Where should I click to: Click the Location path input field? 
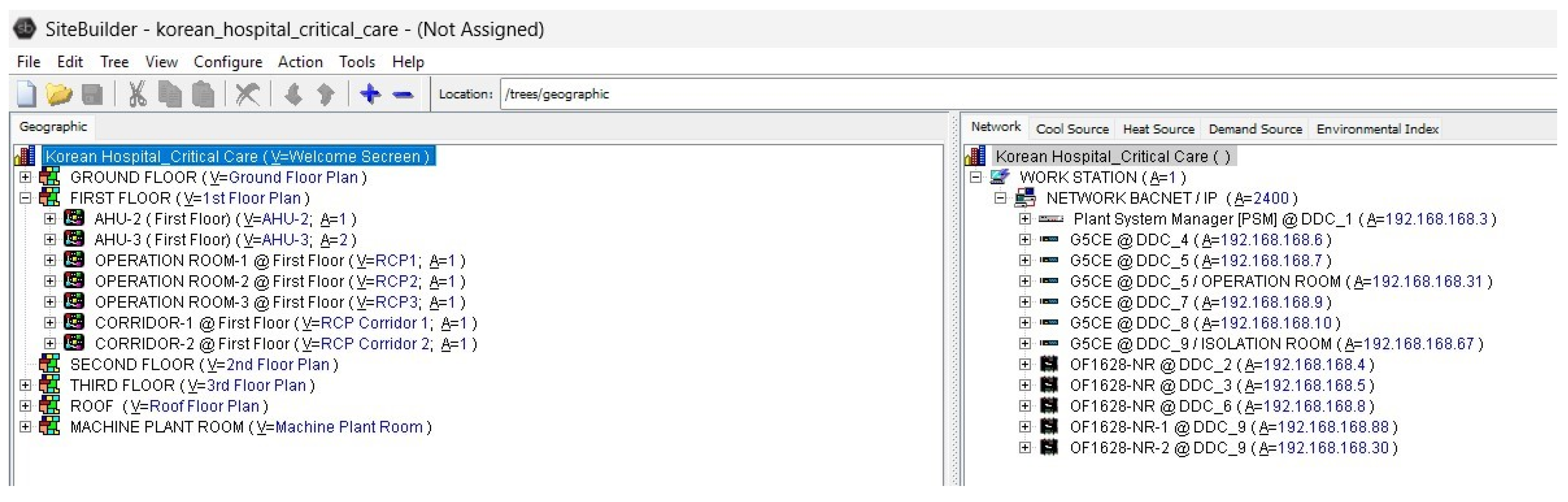(x=1029, y=95)
